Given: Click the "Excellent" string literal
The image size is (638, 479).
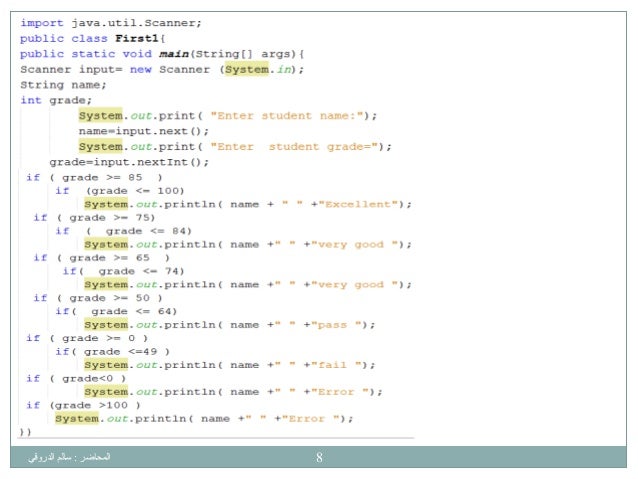Looking at the screenshot, I should (x=358, y=204).
